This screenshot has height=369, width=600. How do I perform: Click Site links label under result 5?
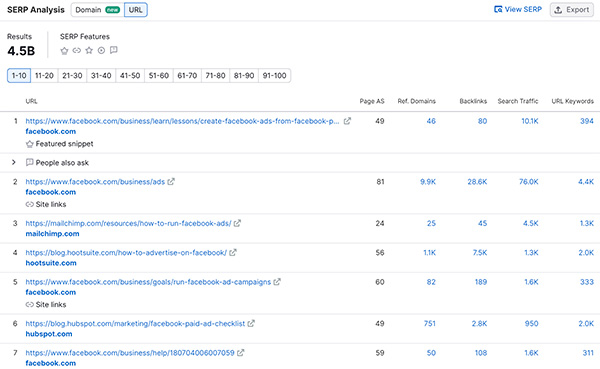click(51, 305)
